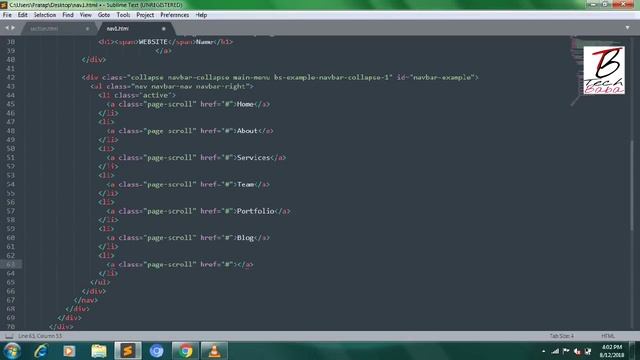Screen dimensions: 640x360
Task: Click the closing </nav> tag
Action: [86, 300]
